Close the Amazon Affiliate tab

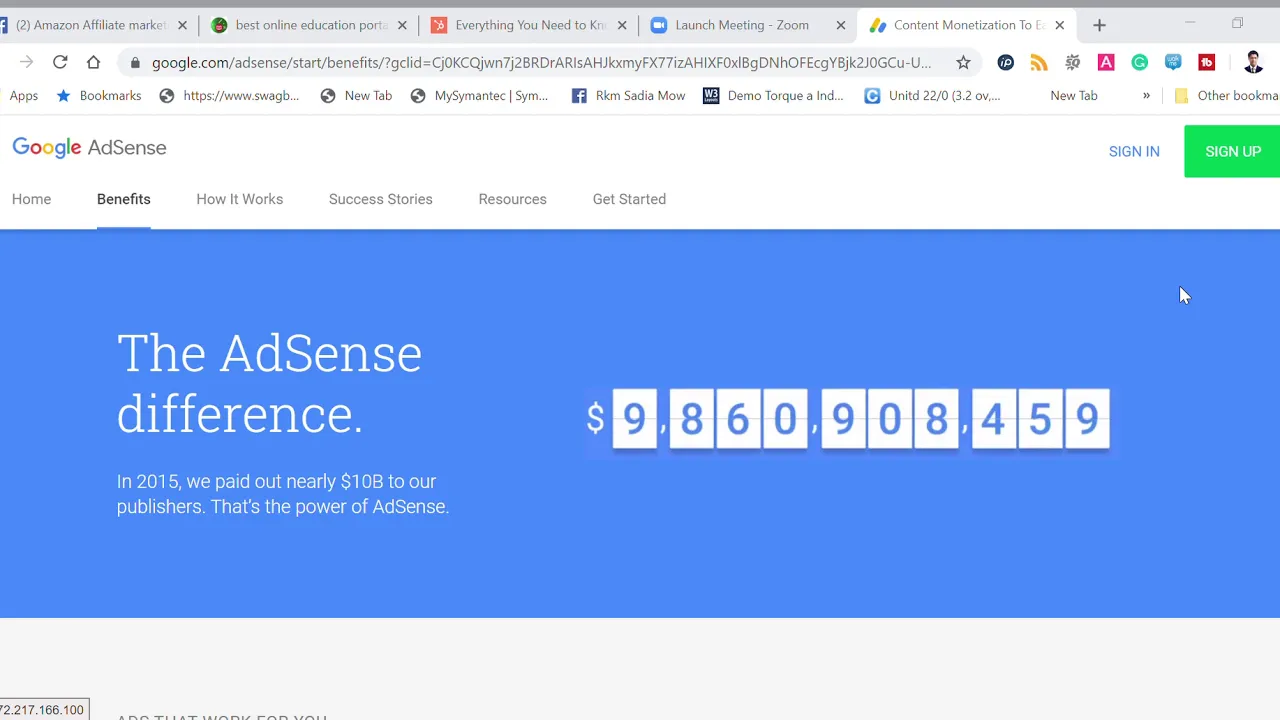[x=182, y=25]
